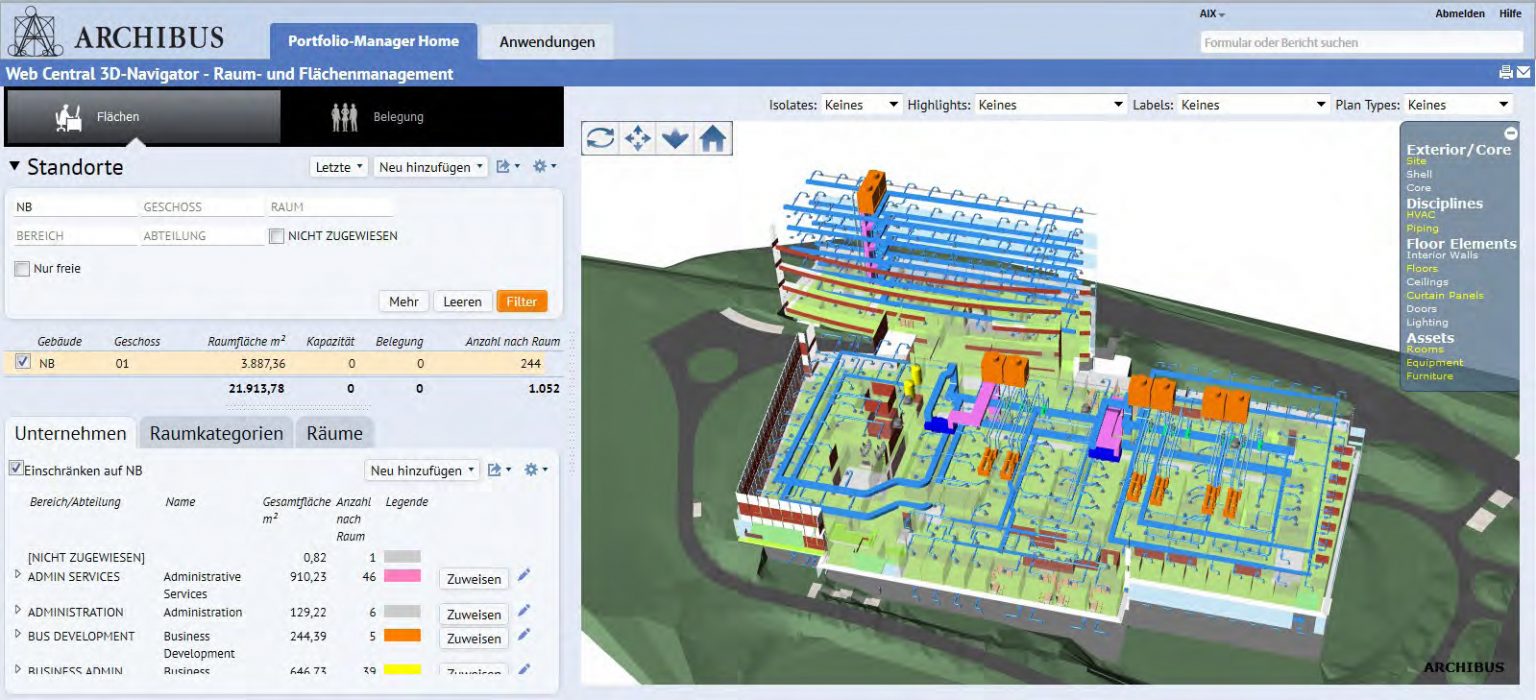Reset 3D view with the home icon
Viewport: 1536px width, 700px height.
click(x=712, y=139)
